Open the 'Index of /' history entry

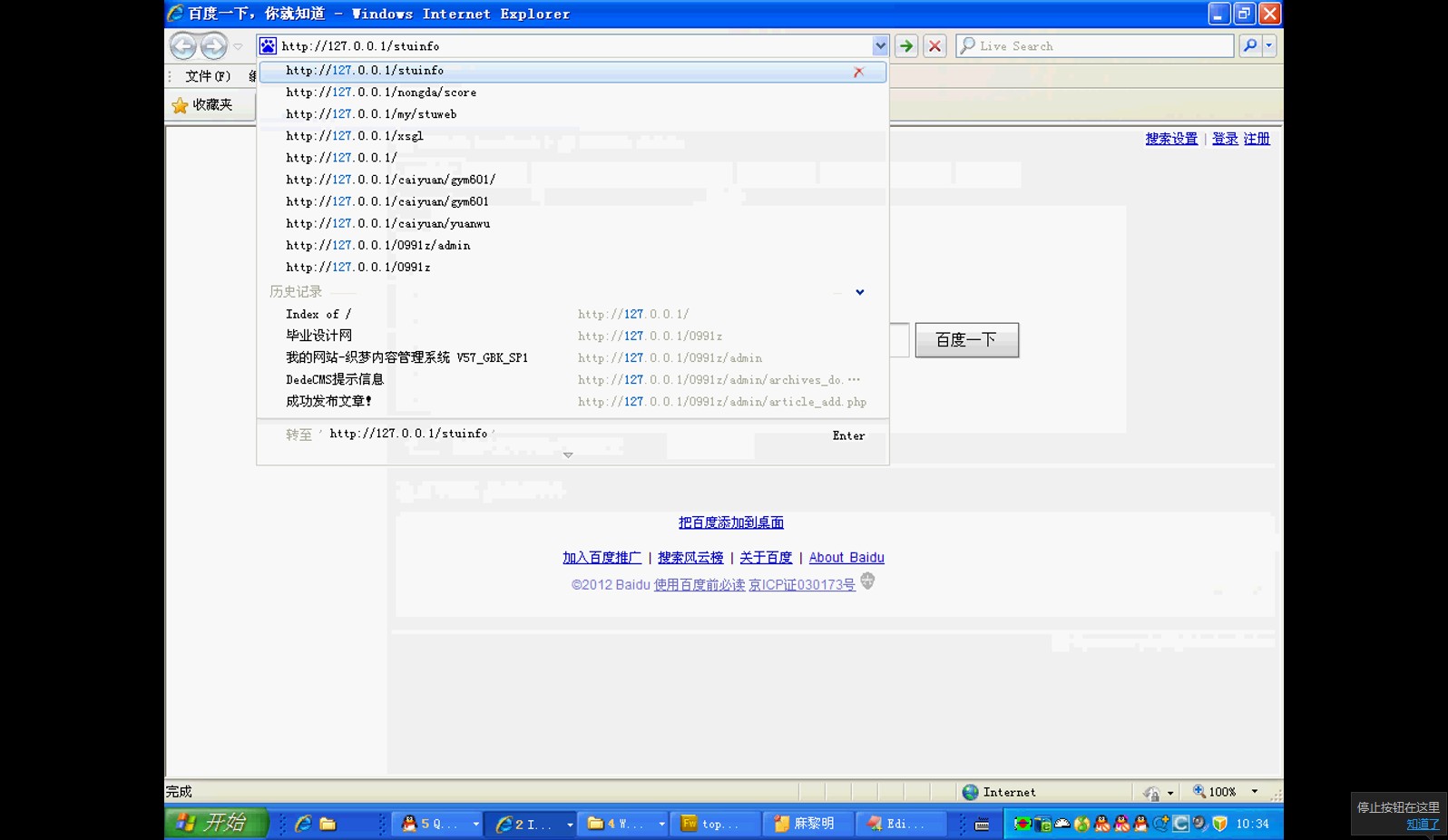click(x=572, y=315)
